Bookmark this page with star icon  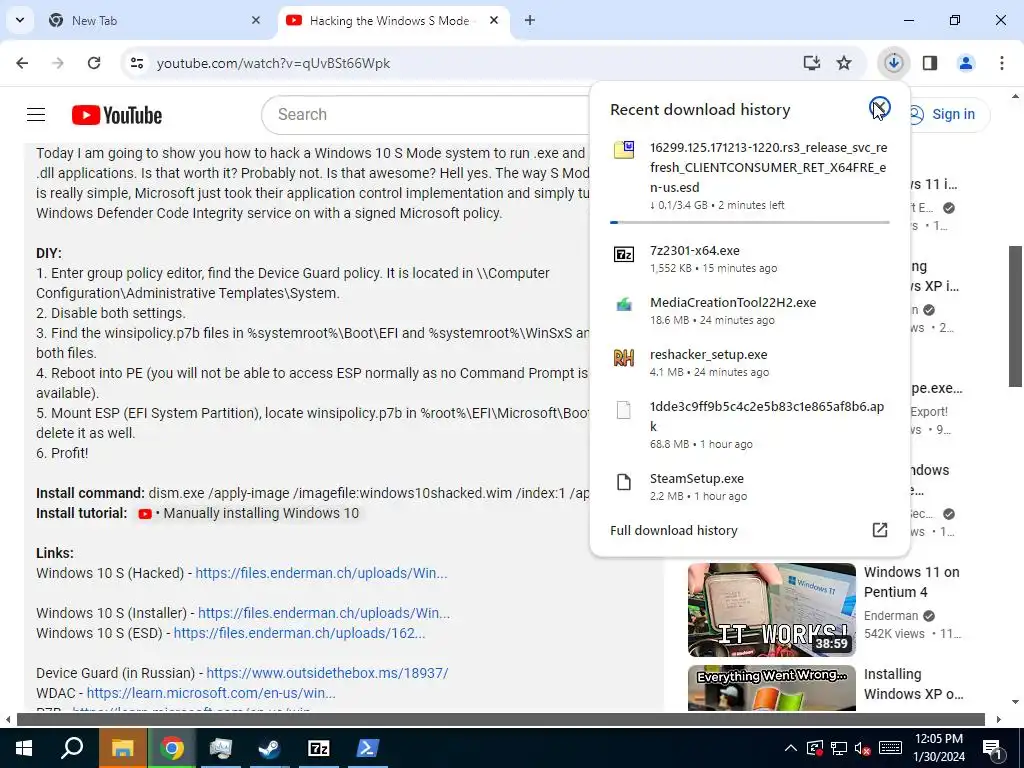[x=844, y=63]
